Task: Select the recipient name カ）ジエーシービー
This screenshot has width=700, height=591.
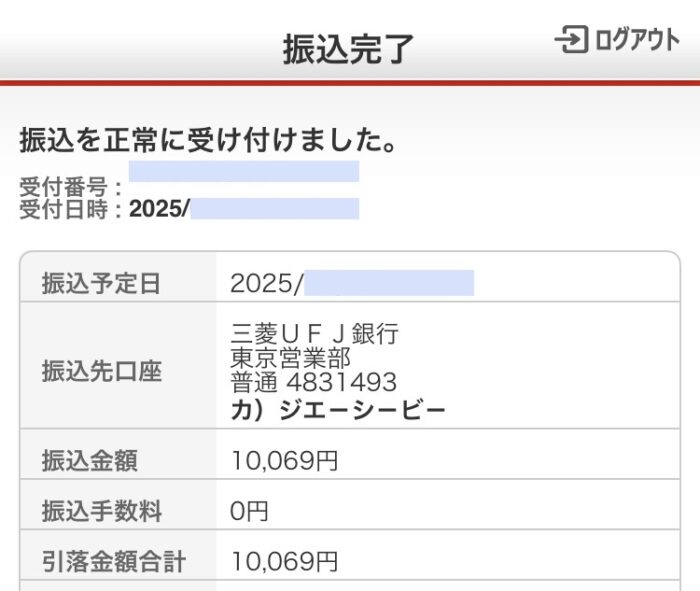Action: point(338,411)
